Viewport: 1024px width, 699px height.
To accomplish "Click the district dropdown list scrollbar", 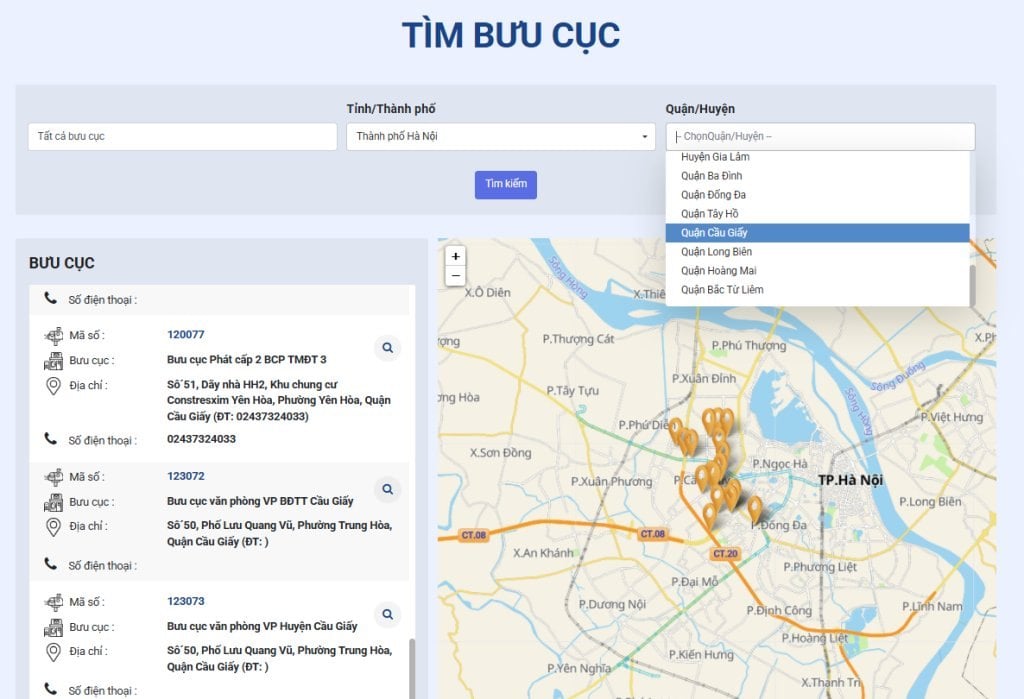I will 972,285.
